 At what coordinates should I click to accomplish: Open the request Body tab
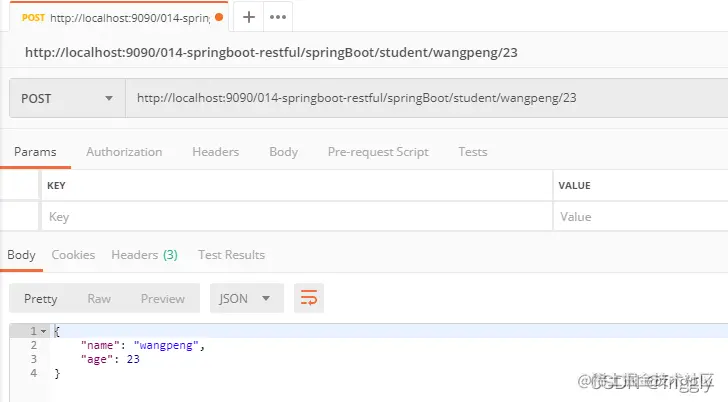(x=283, y=152)
